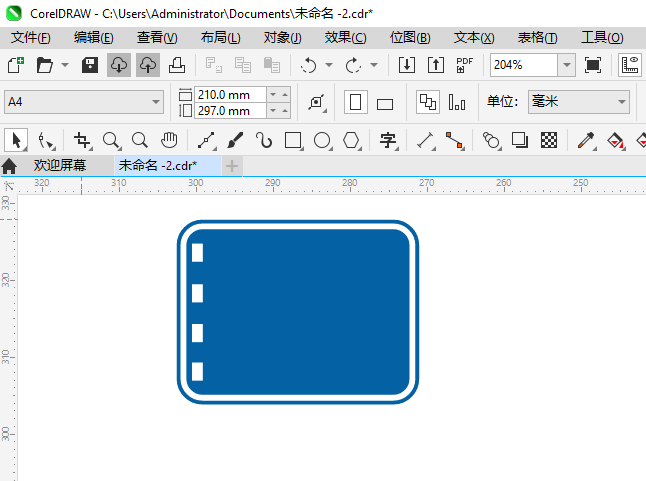
Task: Print the document
Action: 177,65
